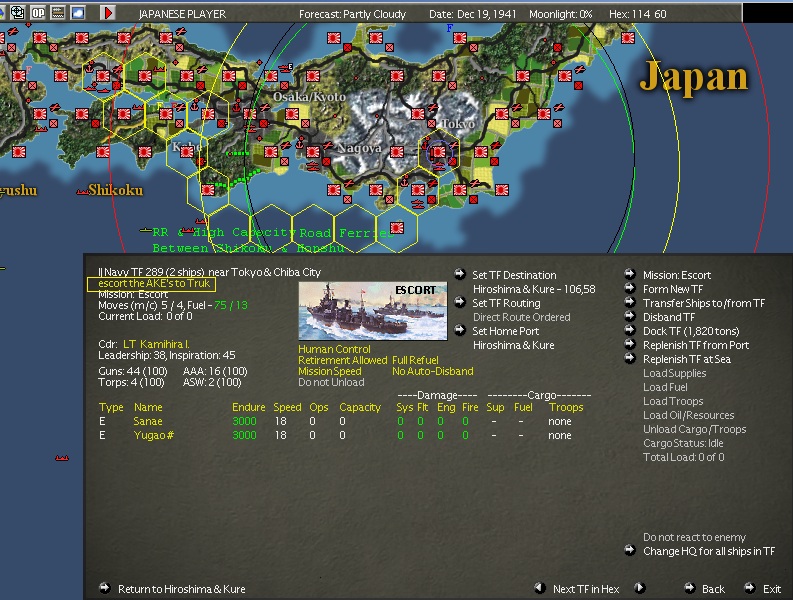Click arrow bullet beside Replenish TF at Sea
793x600 pixels.
tap(630, 358)
